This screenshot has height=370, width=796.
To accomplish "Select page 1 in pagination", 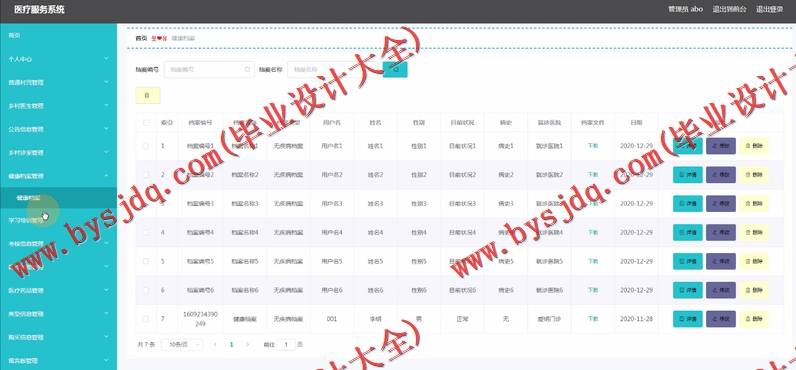I will 231,344.
